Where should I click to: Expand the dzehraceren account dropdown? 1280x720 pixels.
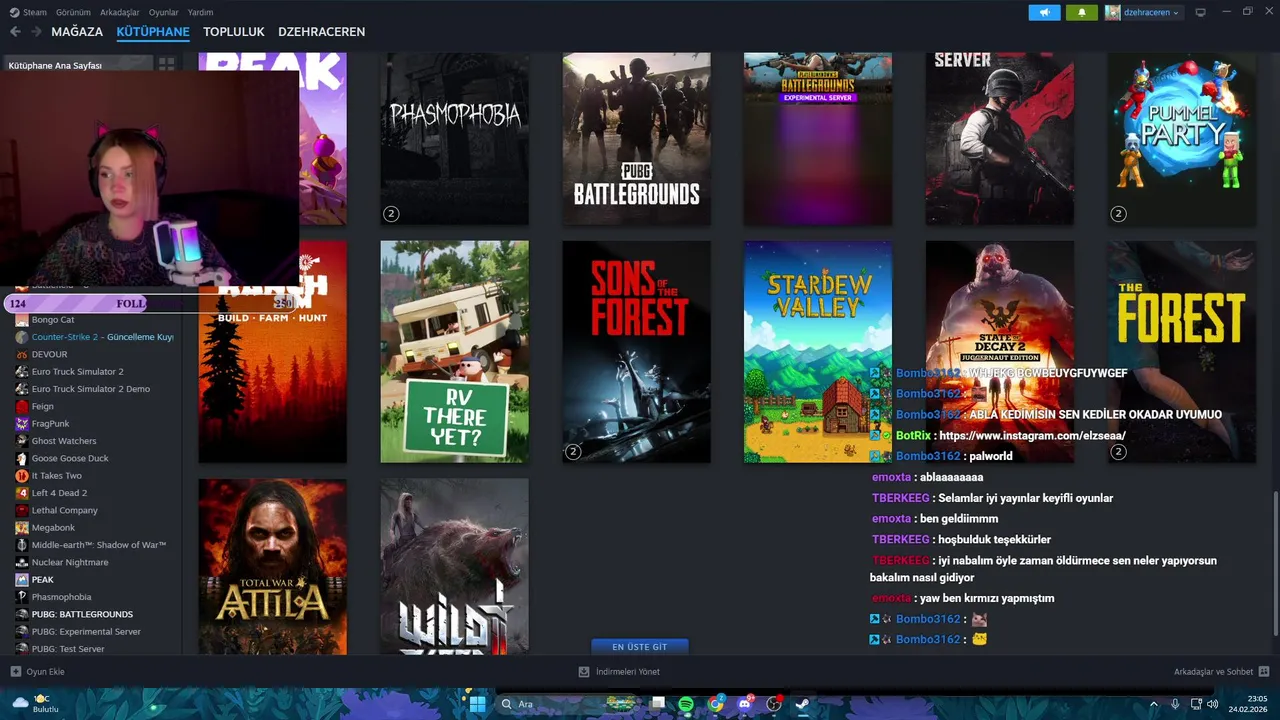1143,12
